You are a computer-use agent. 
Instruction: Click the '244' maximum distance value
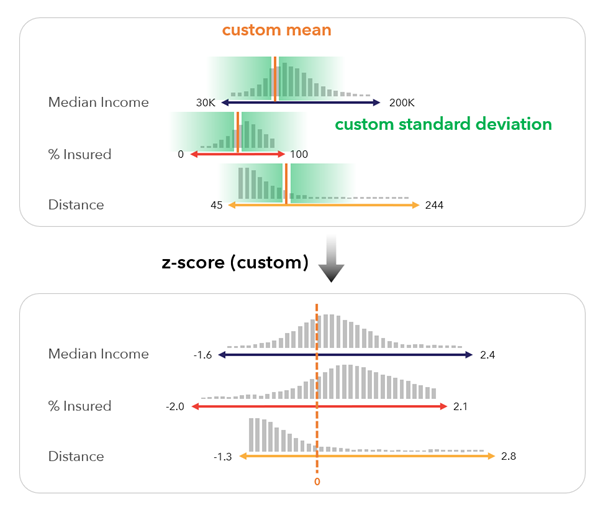pos(434,205)
